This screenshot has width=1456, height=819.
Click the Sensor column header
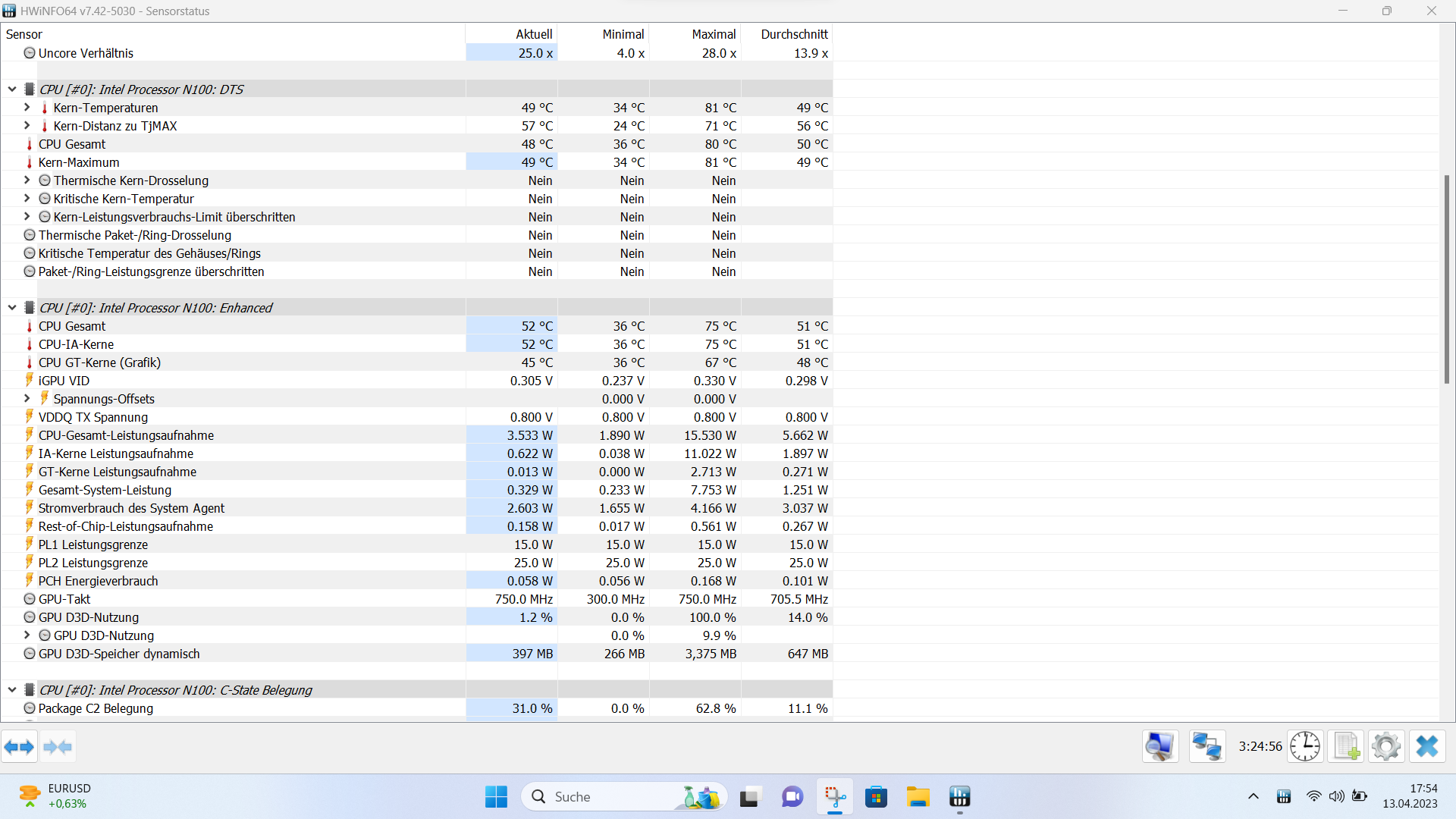(233, 34)
